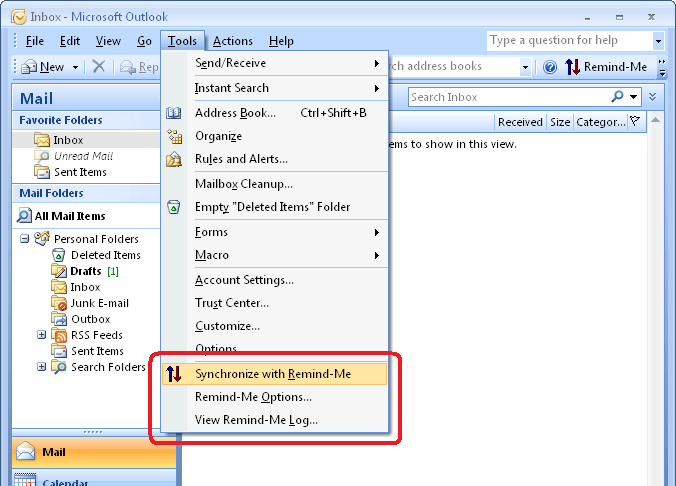This screenshot has width=676, height=486.
Task: Open the Actions menu
Action: point(233,41)
